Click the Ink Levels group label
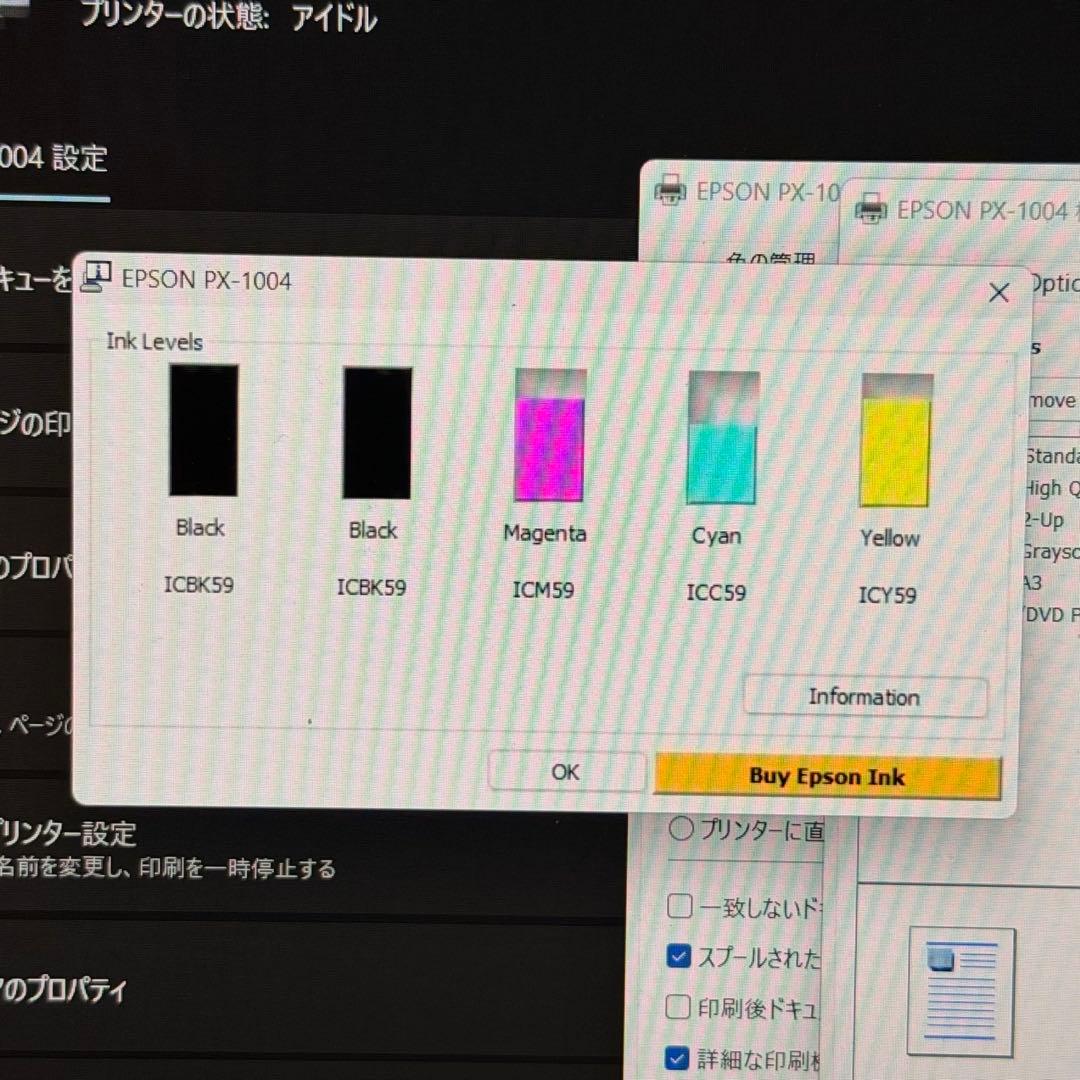This screenshot has height=1080, width=1080. tap(154, 342)
